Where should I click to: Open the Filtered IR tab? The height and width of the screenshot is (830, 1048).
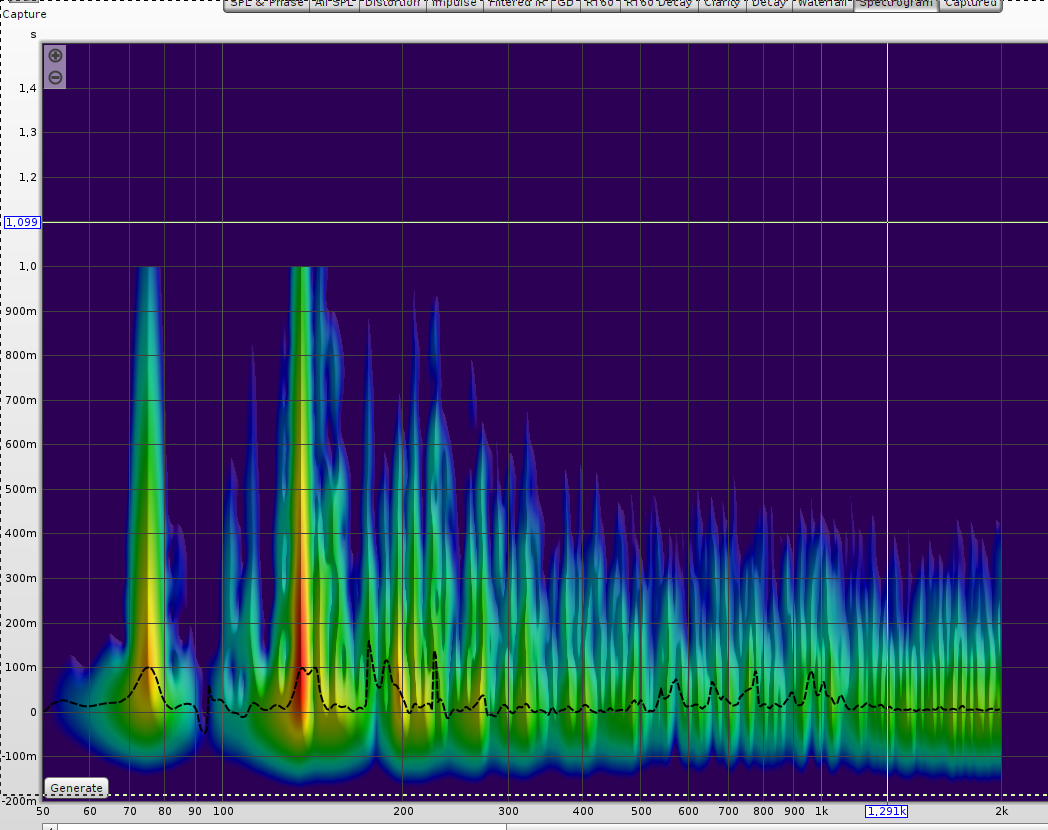pos(517,4)
